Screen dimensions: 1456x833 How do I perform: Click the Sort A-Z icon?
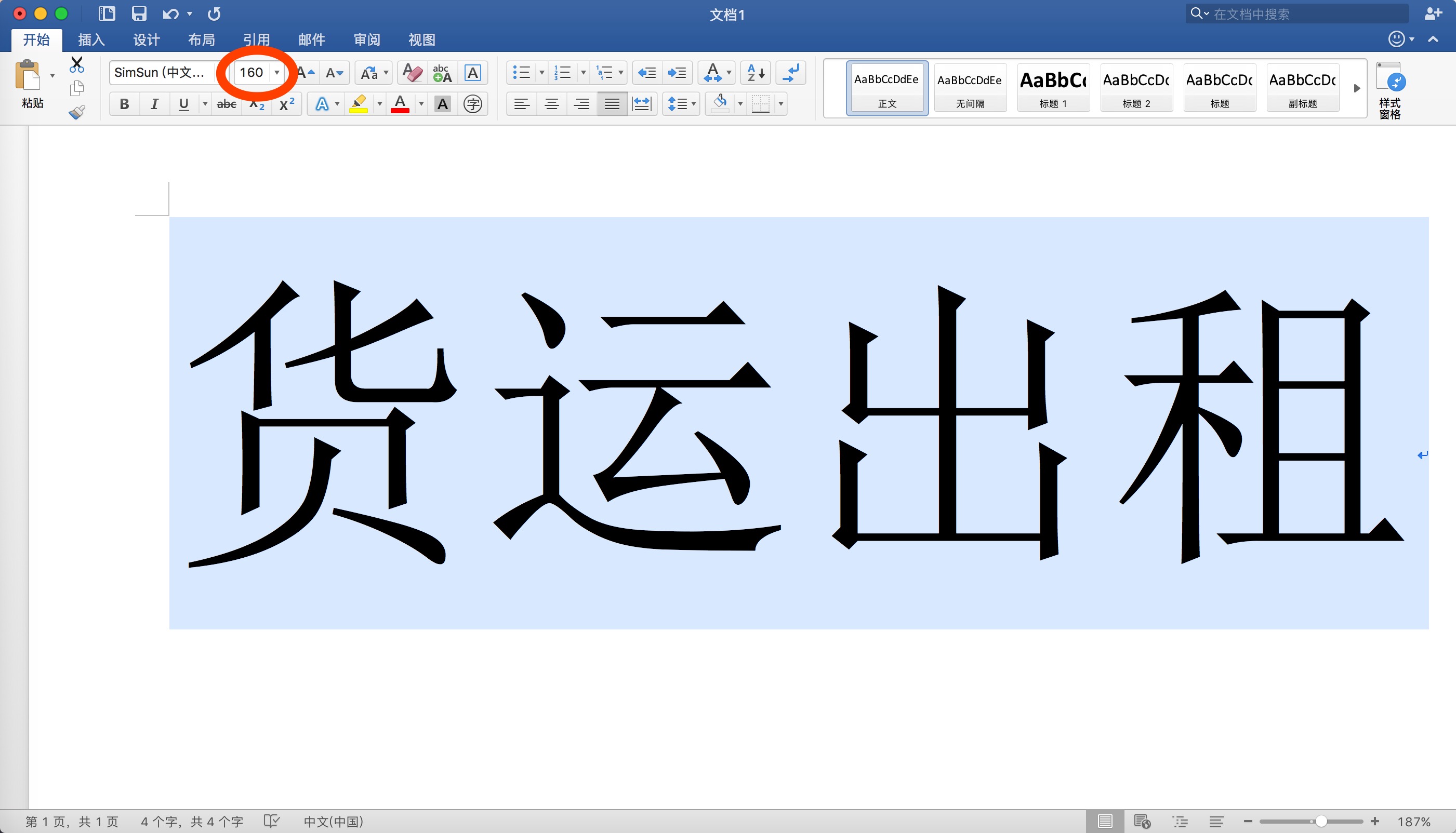756,73
